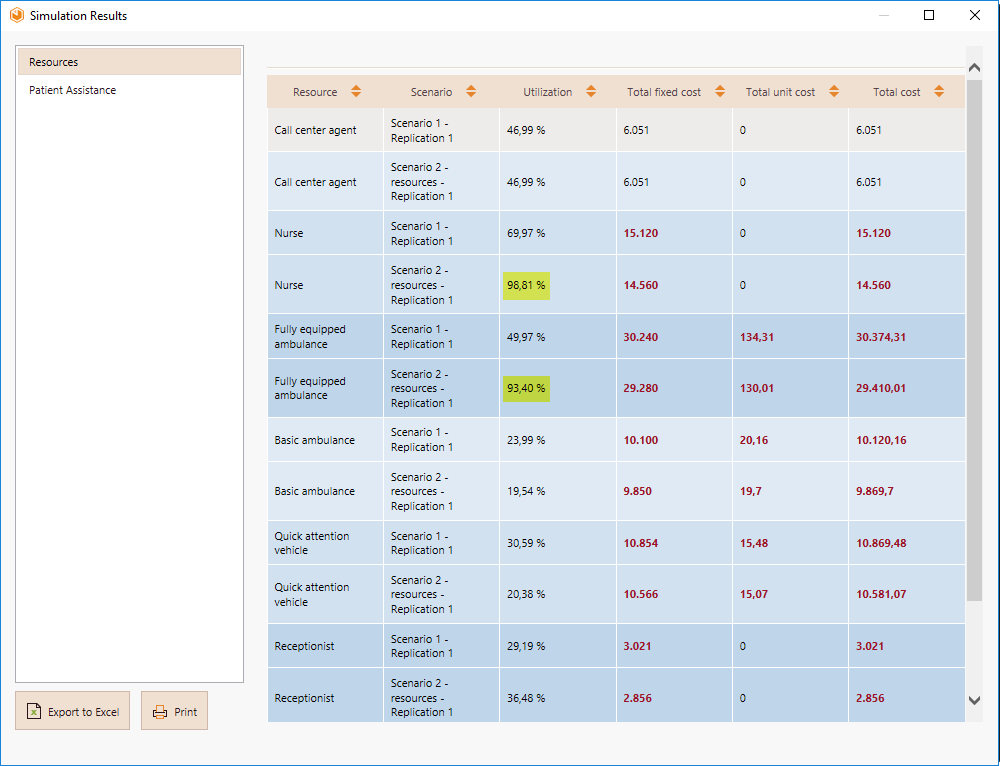Click the Utilization column header text
Viewport: 1000px width, 766px height.
[548, 92]
